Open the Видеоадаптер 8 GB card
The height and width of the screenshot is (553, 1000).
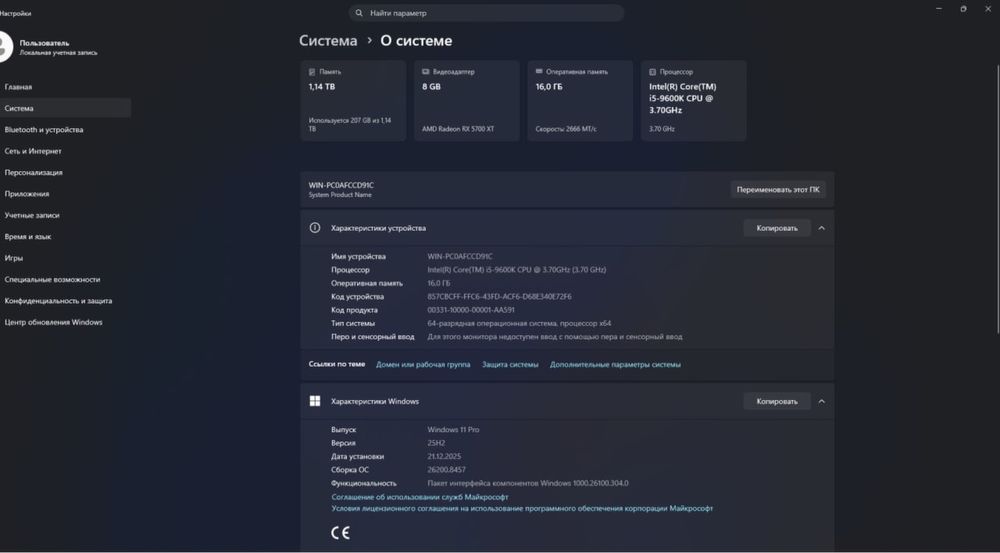point(466,101)
